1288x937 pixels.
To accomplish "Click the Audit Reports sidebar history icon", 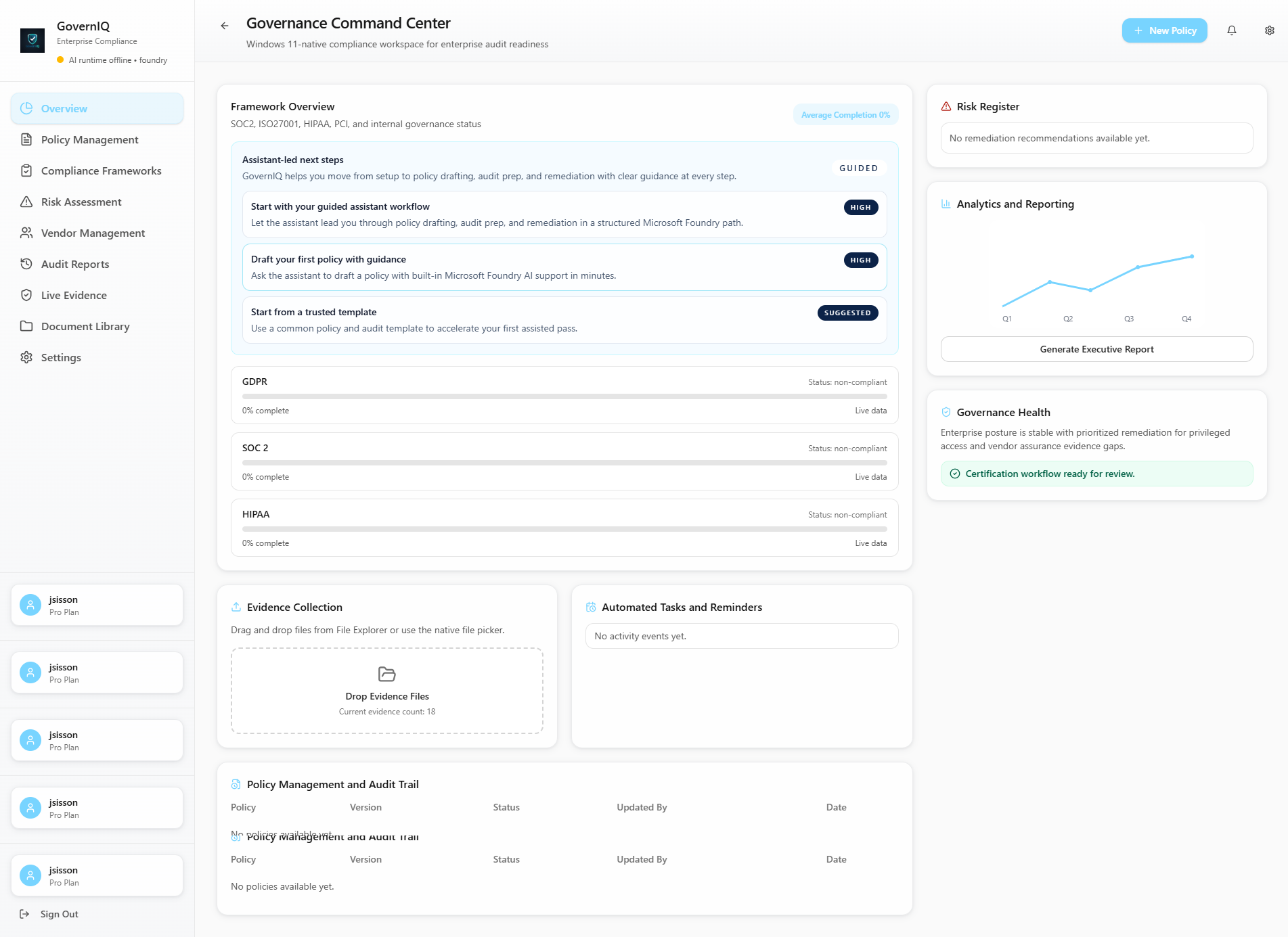I will (26, 264).
